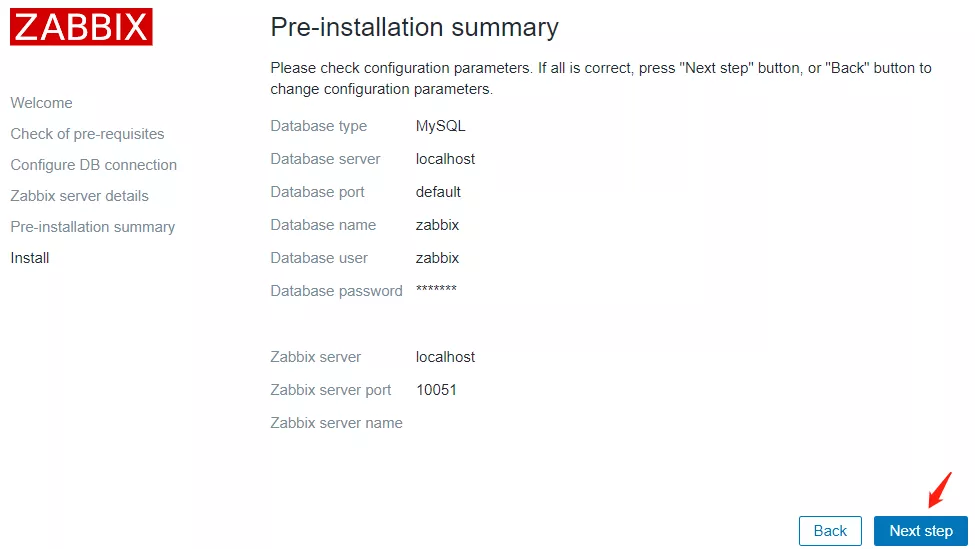Click the ZABBIX logo

[x=81, y=27]
